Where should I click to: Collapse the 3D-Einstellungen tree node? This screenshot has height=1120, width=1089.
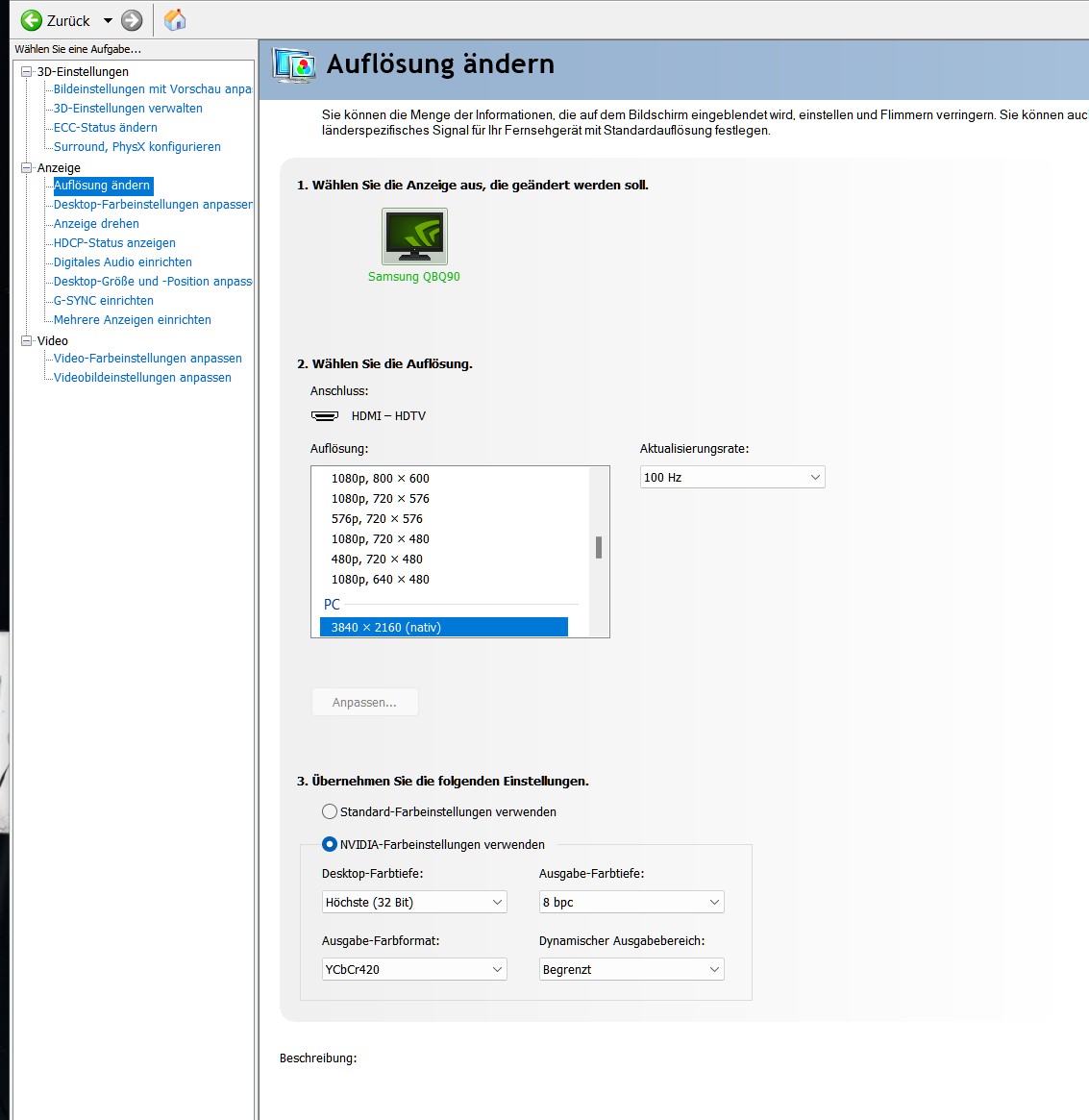point(27,71)
